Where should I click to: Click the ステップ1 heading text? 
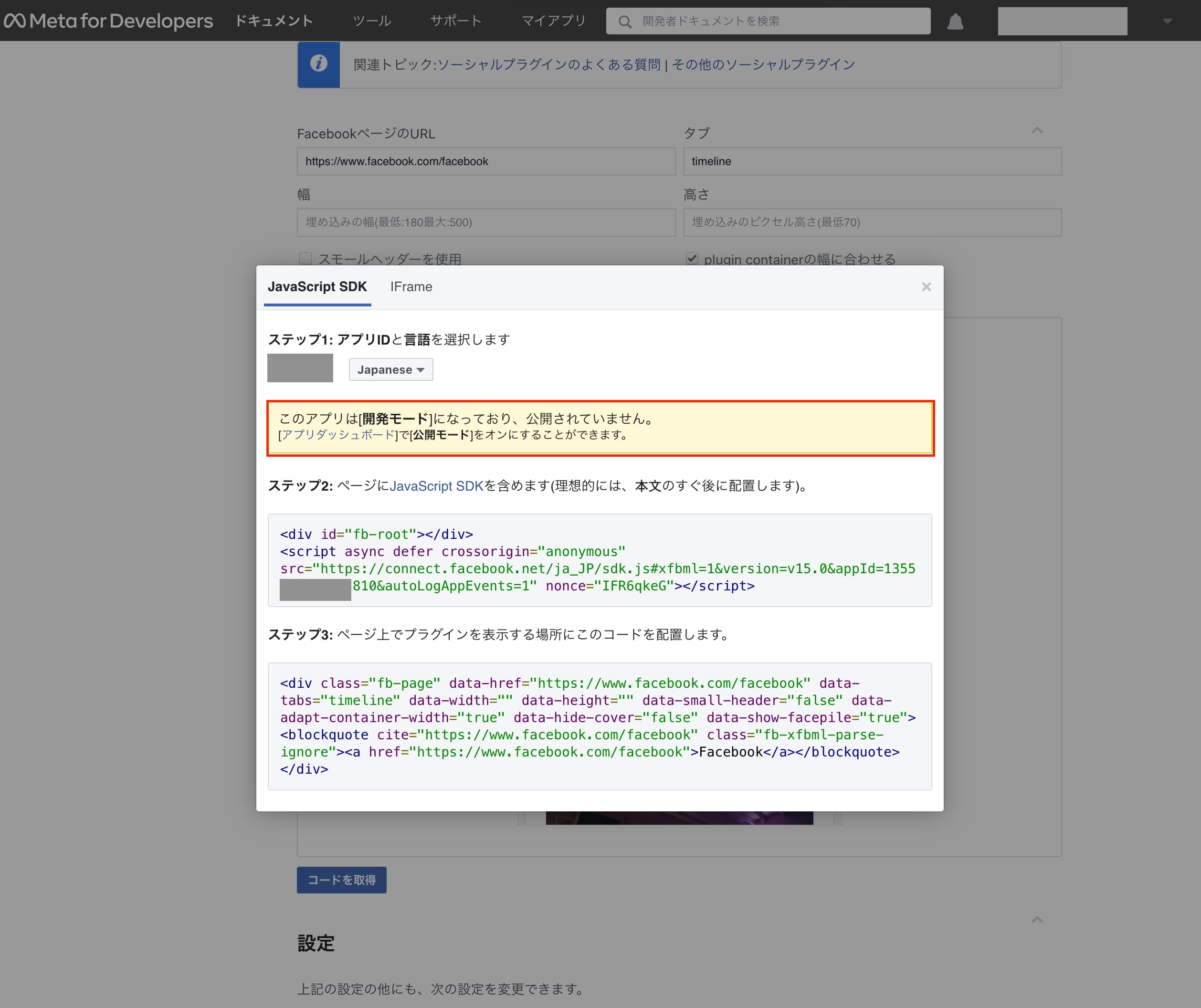[389, 340]
